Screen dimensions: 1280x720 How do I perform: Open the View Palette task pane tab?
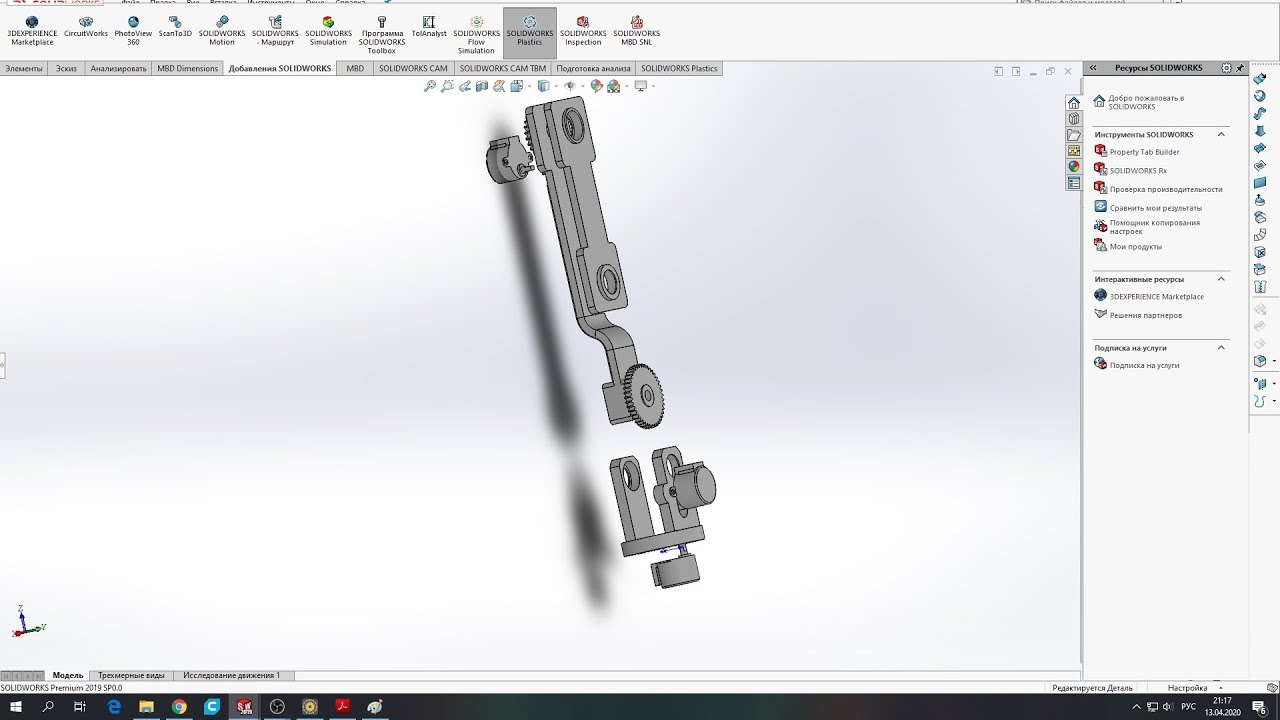point(1074,151)
